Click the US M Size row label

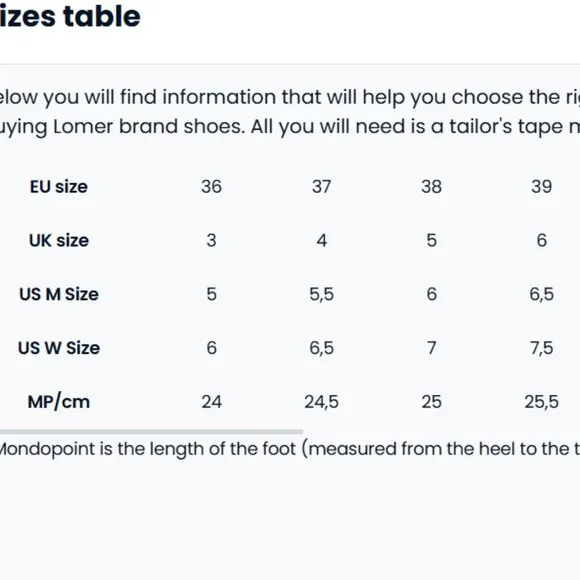tap(59, 294)
